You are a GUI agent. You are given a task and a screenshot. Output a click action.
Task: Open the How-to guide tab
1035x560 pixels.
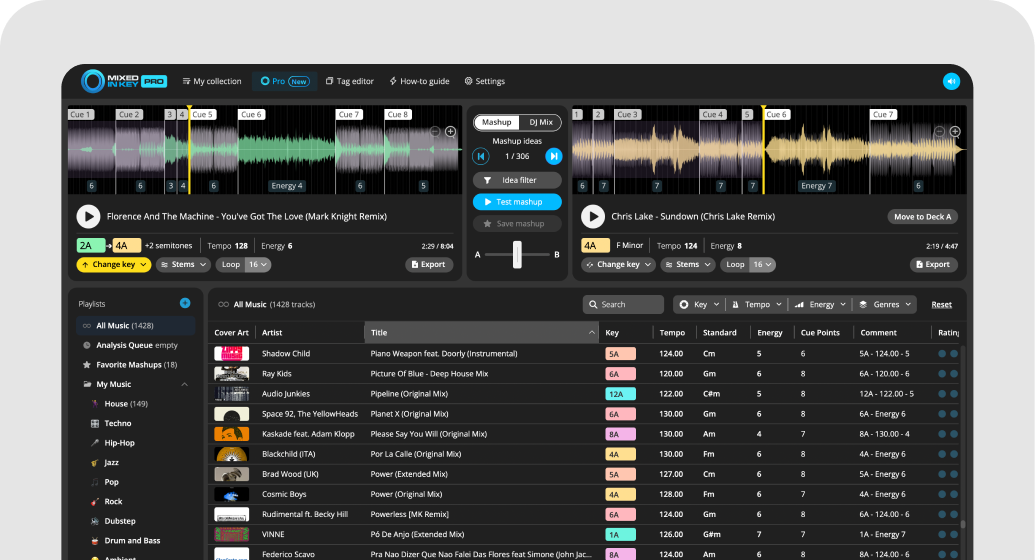tap(419, 81)
